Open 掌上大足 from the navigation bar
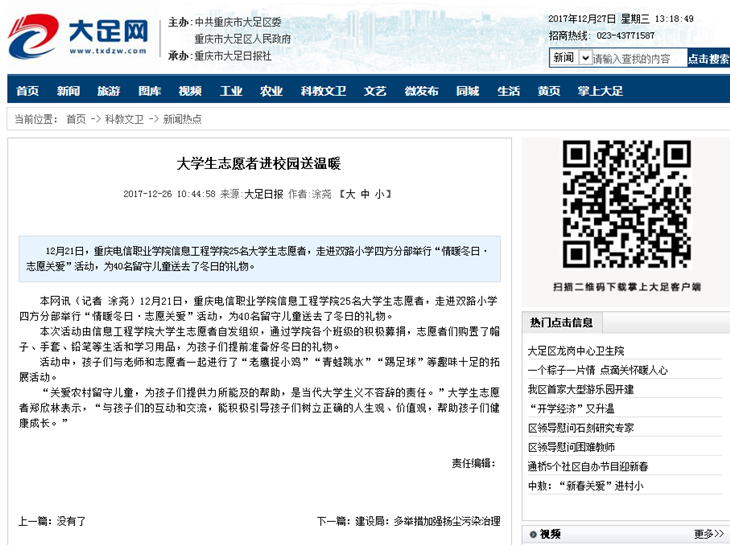The height and width of the screenshot is (545, 730). coord(600,91)
